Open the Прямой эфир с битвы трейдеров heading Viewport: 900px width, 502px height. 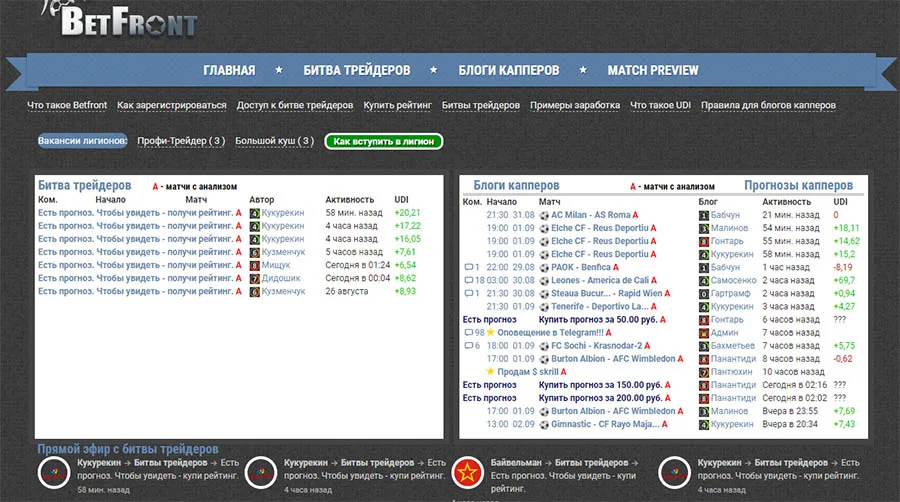128,449
